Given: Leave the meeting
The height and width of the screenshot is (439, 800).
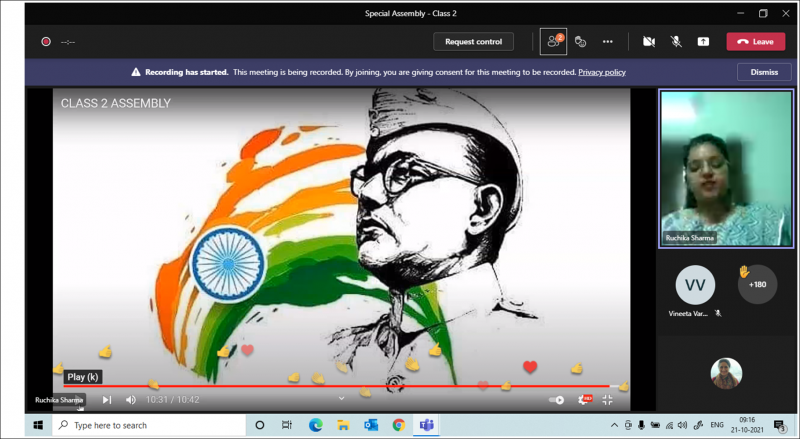Looking at the screenshot, I should (x=756, y=42).
